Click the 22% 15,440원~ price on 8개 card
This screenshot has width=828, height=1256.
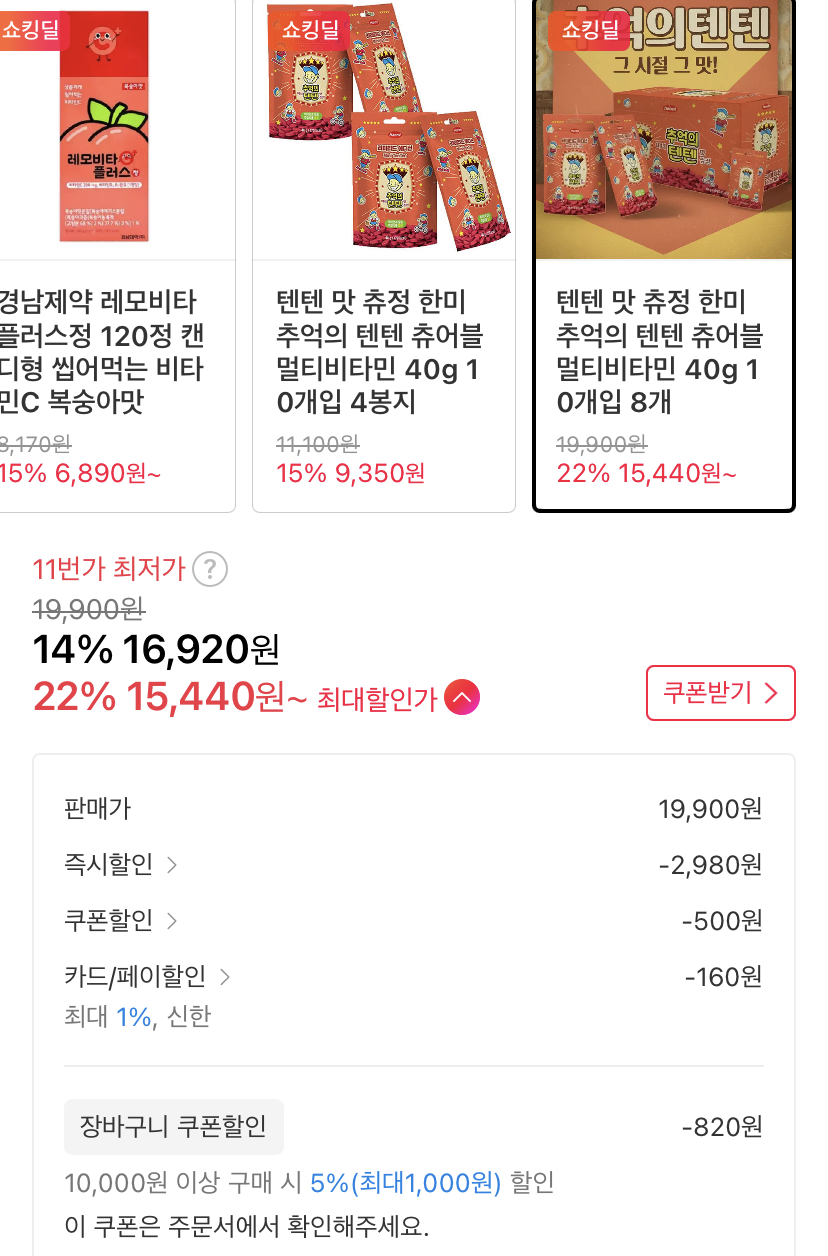(645, 472)
